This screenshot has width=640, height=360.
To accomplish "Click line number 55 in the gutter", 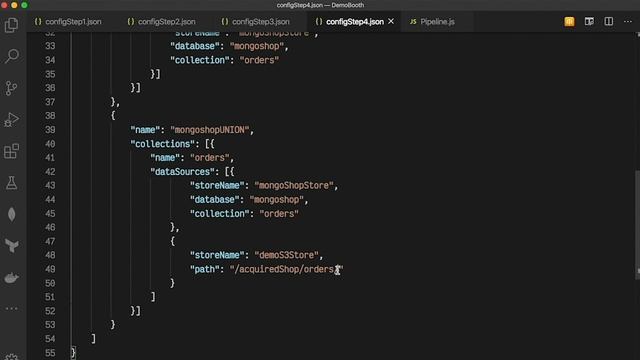I will (50, 353).
